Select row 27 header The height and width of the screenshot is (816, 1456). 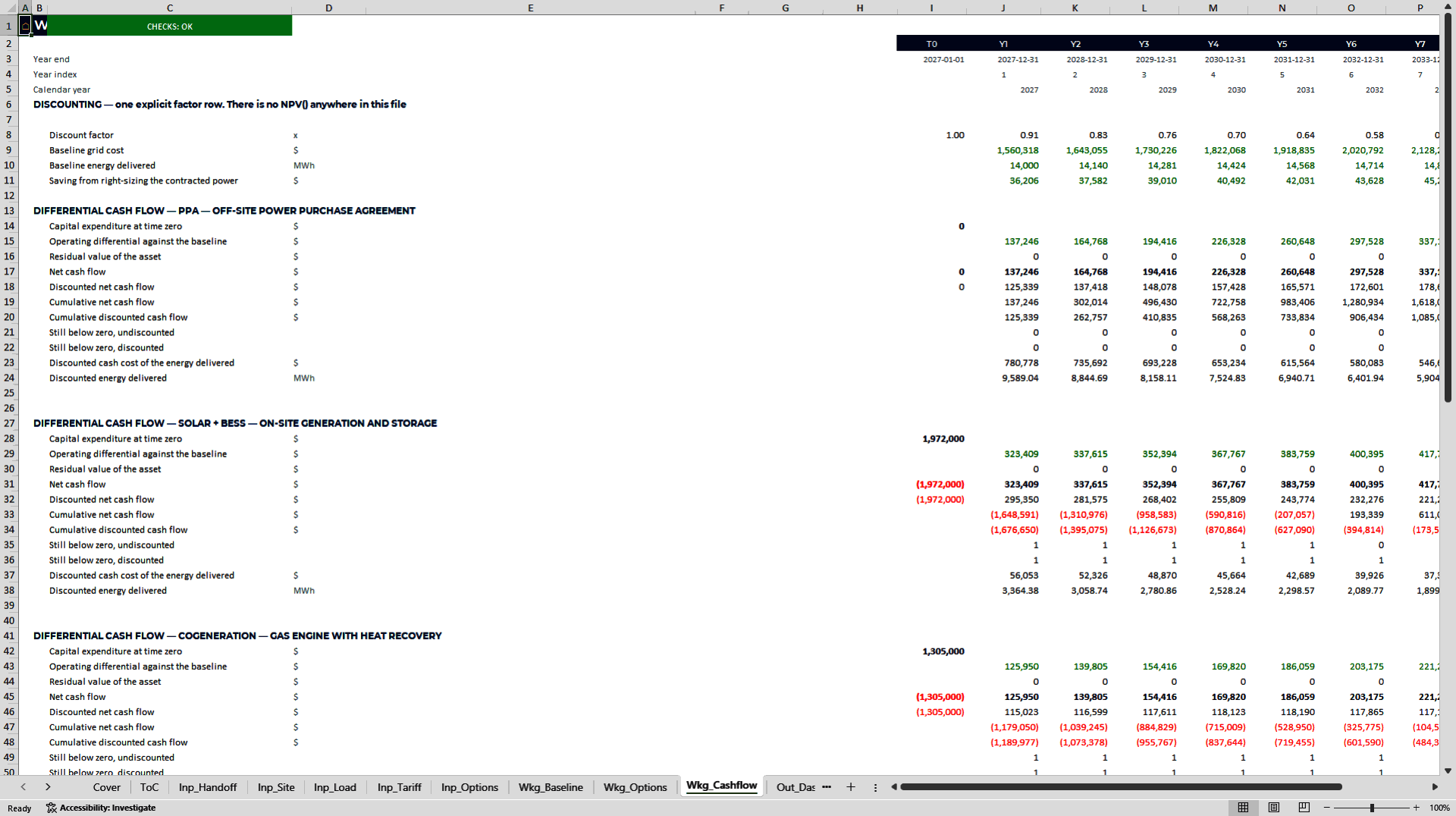coord(9,423)
